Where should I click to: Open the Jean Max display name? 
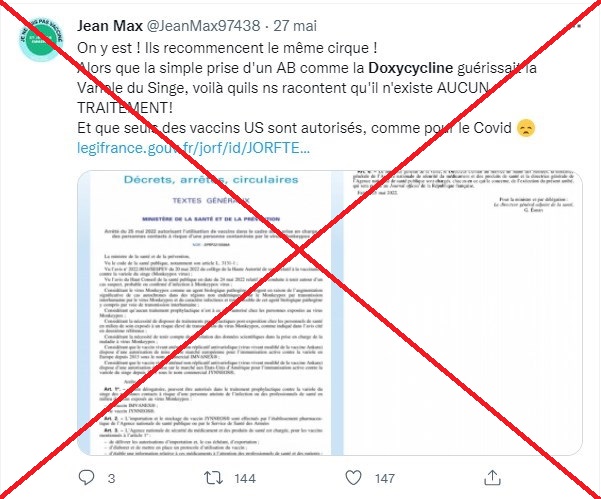pos(110,26)
